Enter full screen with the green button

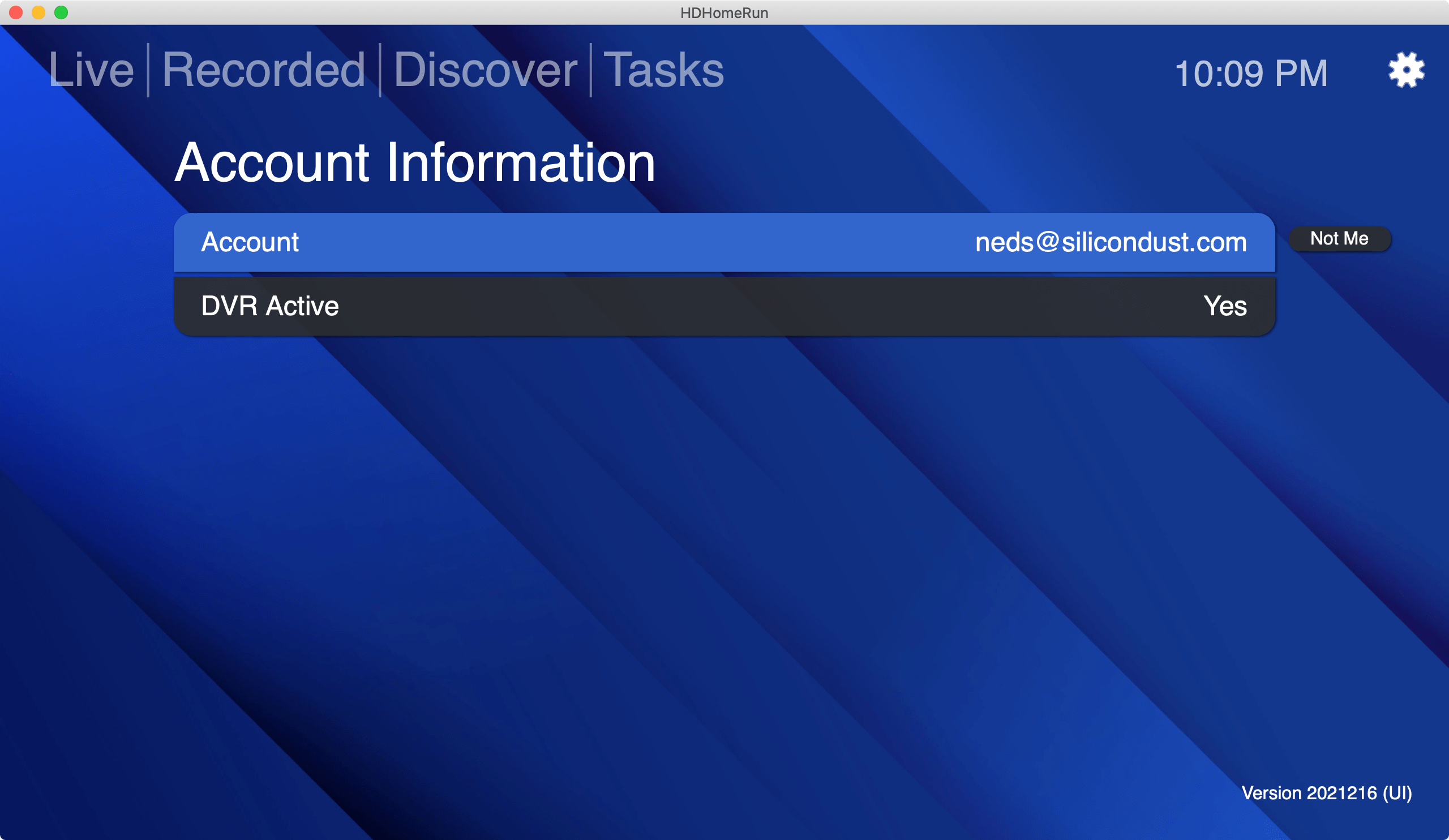coord(61,12)
